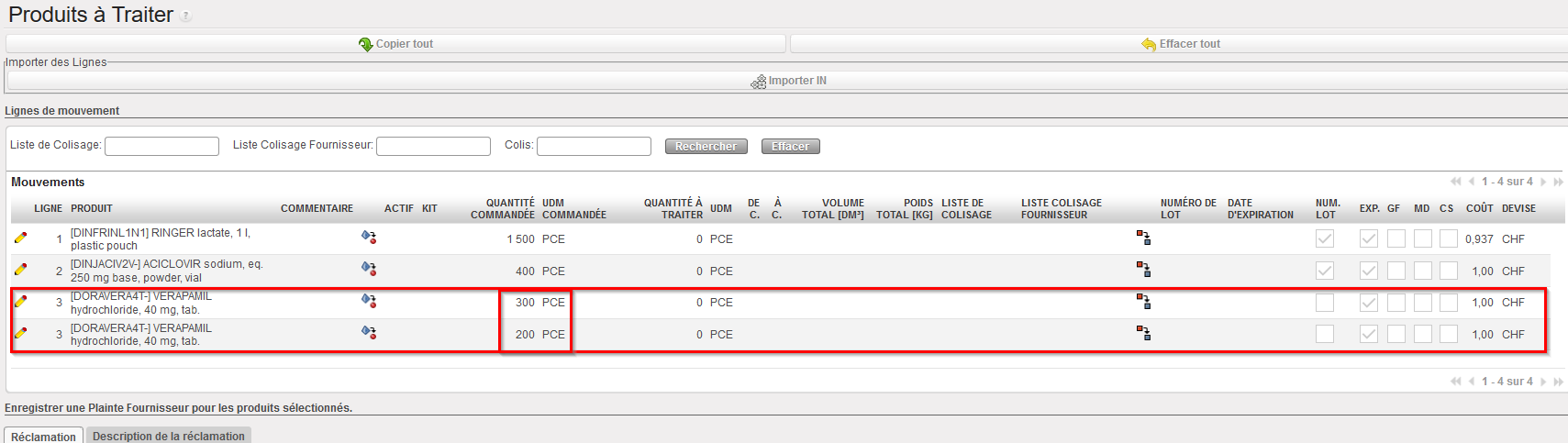The height and width of the screenshot is (443, 1568).
Task: Select product text DINJACIV2V- ACICLOVIR sodium
Action: [x=167, y=271]
